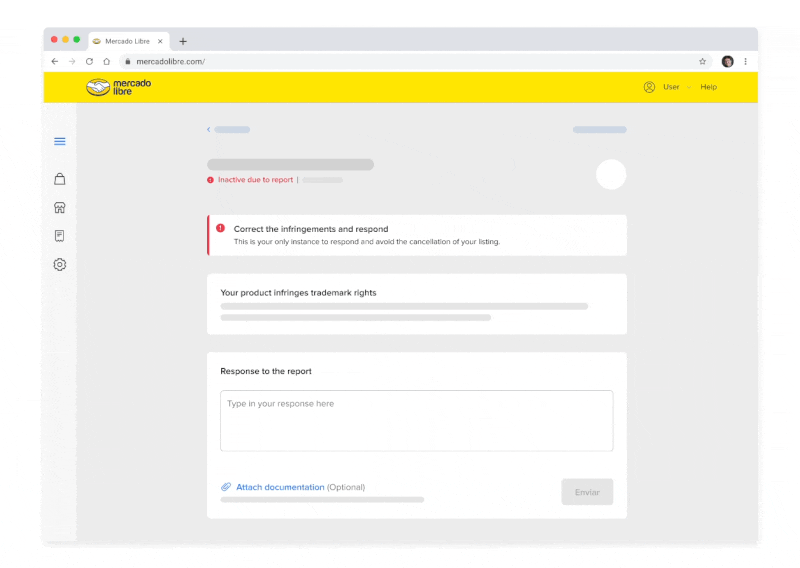
Task: Select the Mercado Libre browser tab
Action: click(127, 41)
